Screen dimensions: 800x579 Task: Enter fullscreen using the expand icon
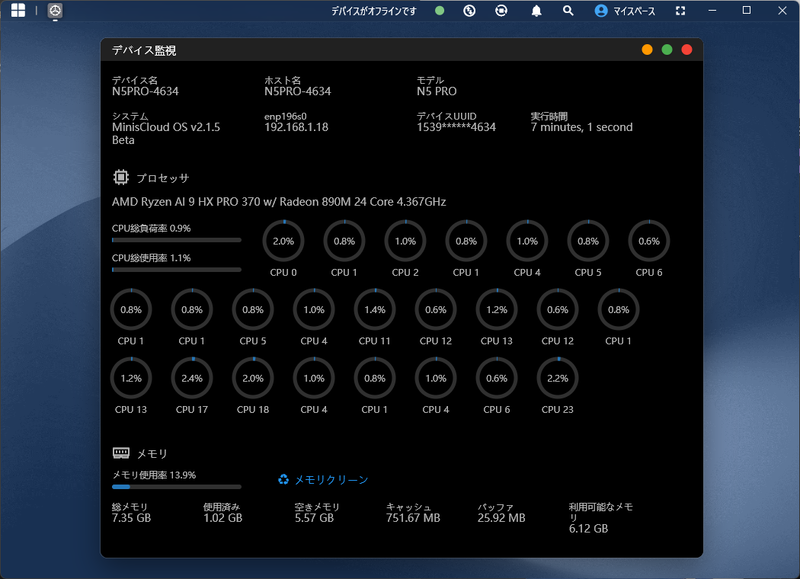click(682, 11)
